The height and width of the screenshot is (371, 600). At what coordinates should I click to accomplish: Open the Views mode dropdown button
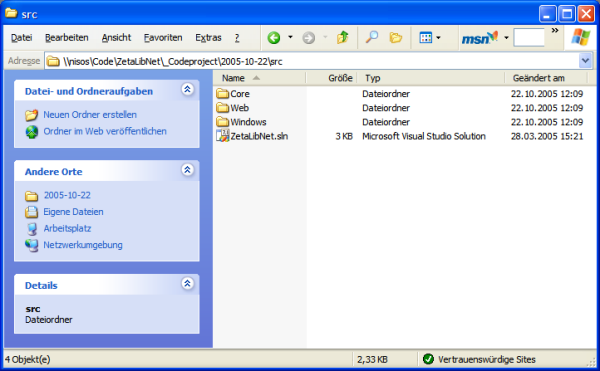[430, 37]
